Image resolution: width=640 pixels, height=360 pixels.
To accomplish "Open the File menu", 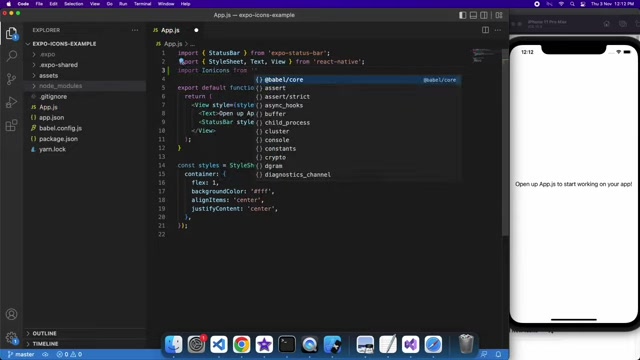I will pyautogui.click(x=39, y=4).
